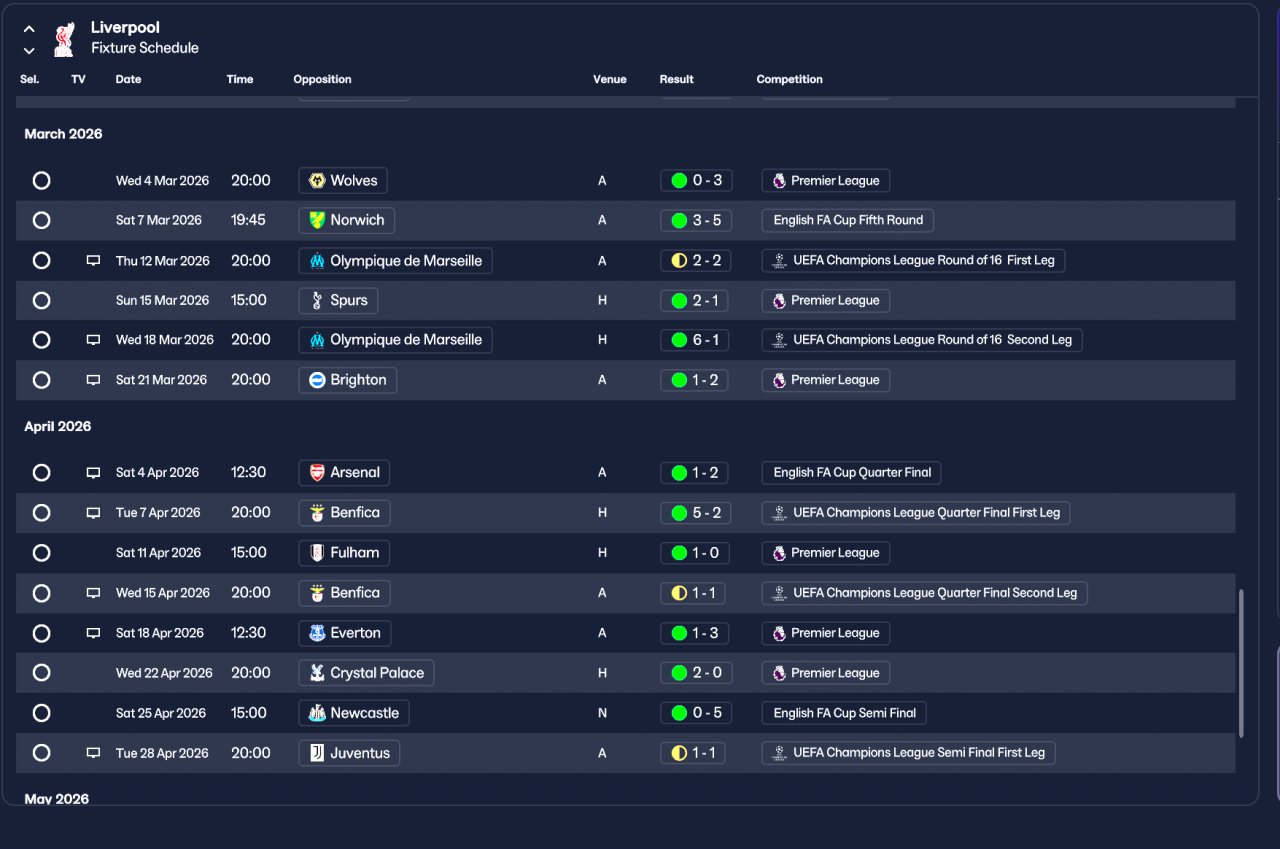Sort by the Opposition column header
The height and width of the screenshot is (849, 1280).
click(322, 79)
